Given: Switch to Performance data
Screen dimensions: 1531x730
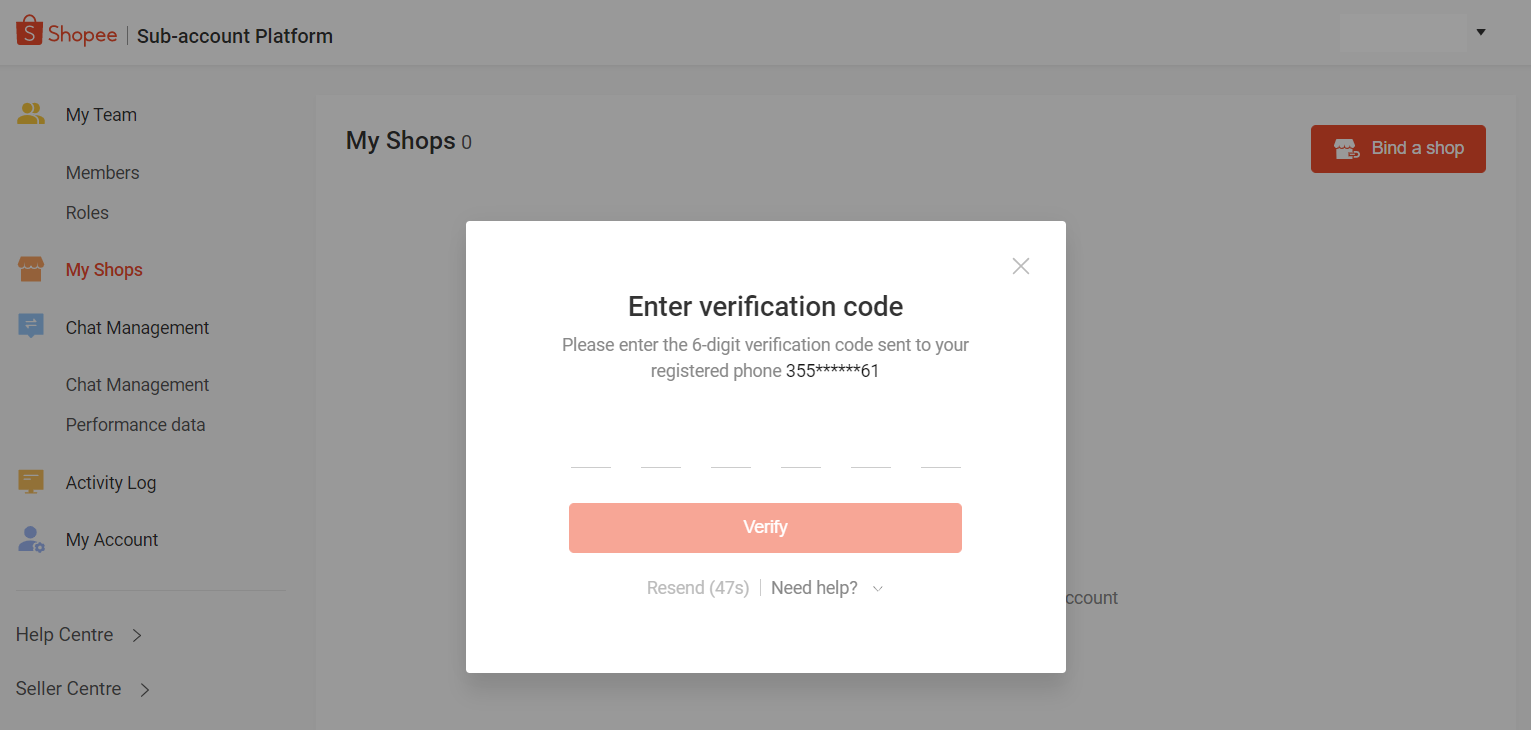Looking at the screenshot, I should (x=135, y=424).
